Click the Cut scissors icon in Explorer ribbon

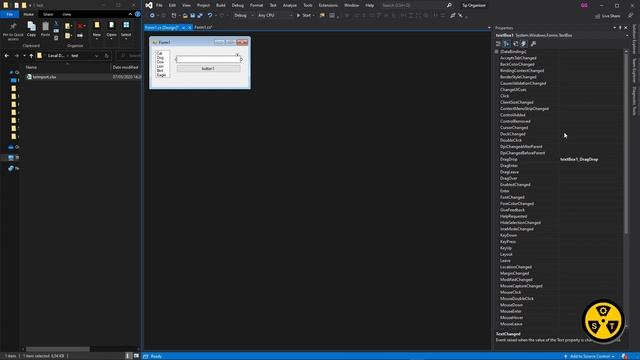[x=56, y=24]
